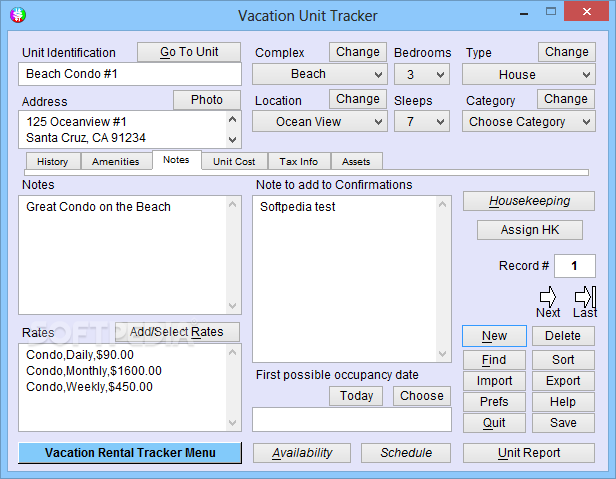
Task: Click Address box scroll up arrow
Action: click(x=233, y=119)
